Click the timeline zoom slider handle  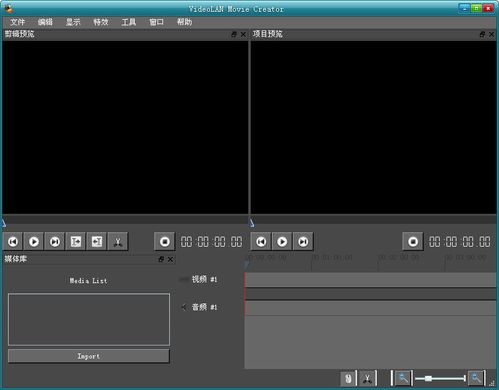click(428, 379)
